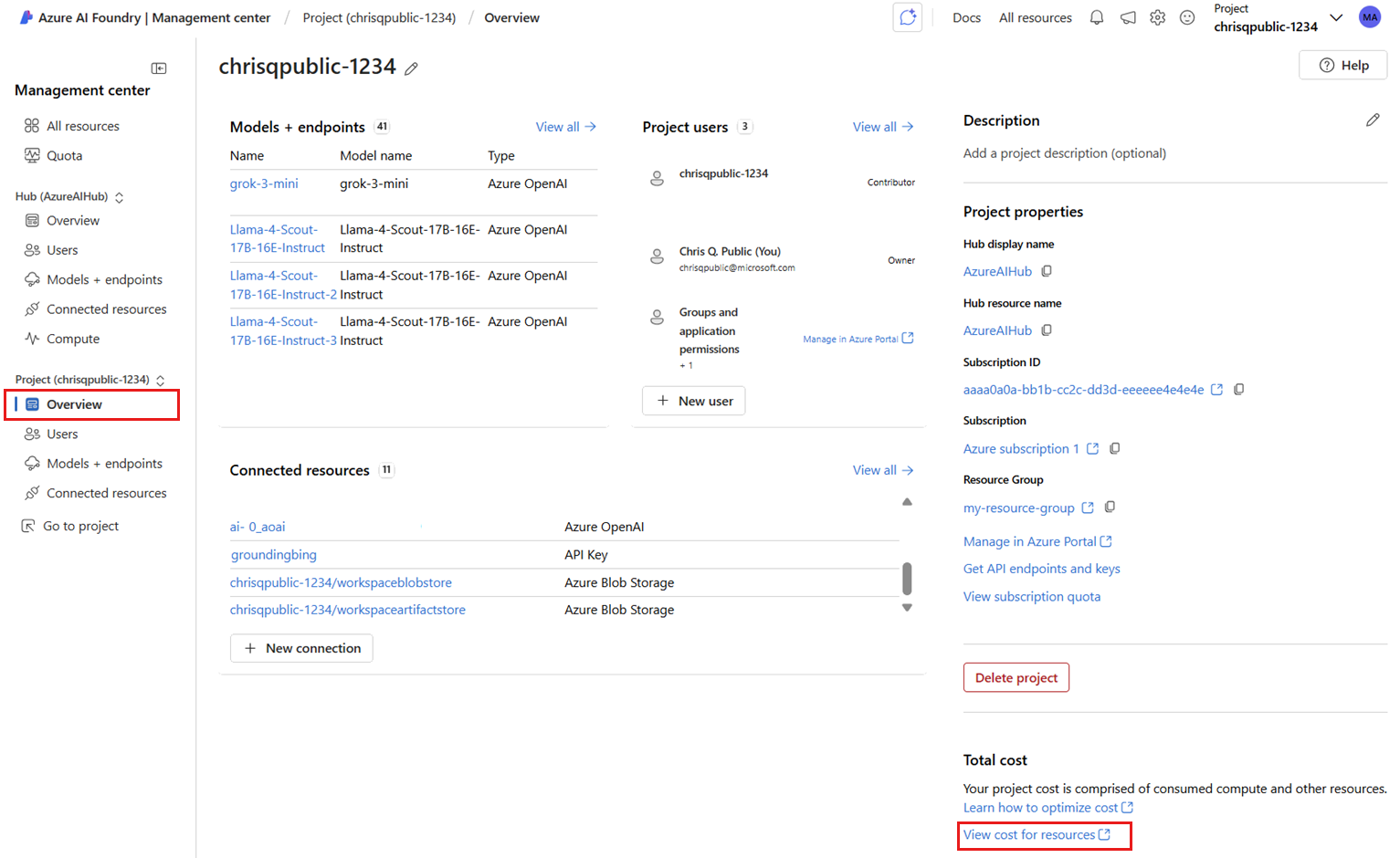Copy the Resource Group name
This screenshot has height=858, width=1400.
(x=1110, y=507)
